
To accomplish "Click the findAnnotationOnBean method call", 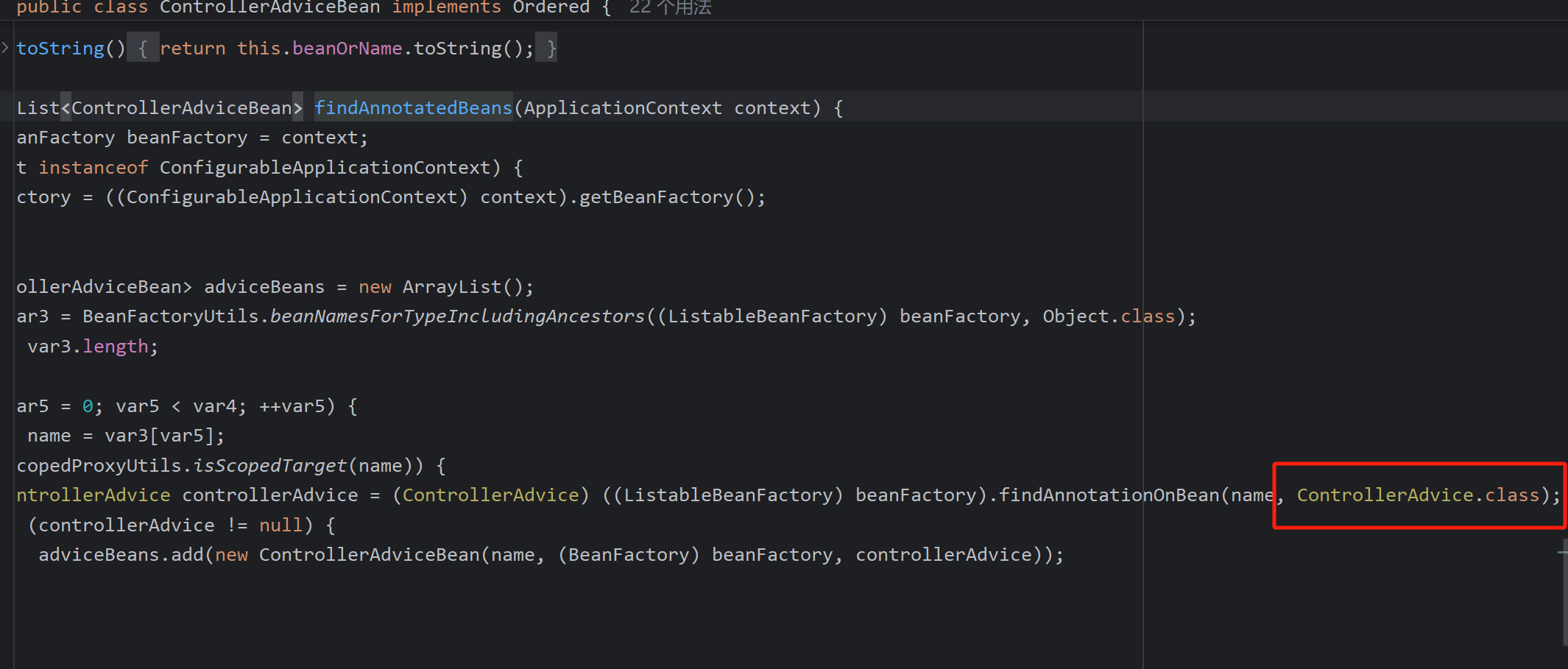I will [1109, 495].
